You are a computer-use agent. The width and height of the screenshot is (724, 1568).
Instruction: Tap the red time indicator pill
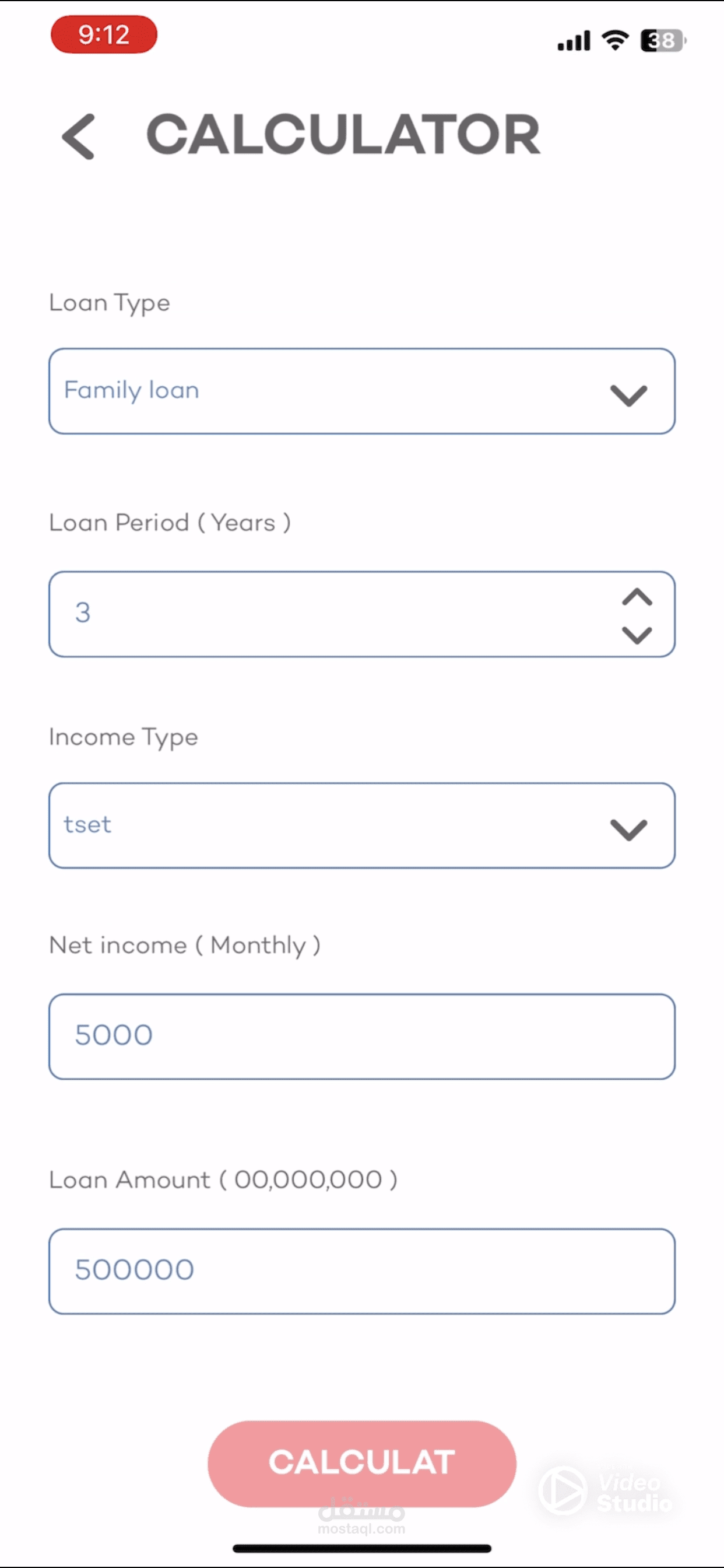click(x=104, y=34)
